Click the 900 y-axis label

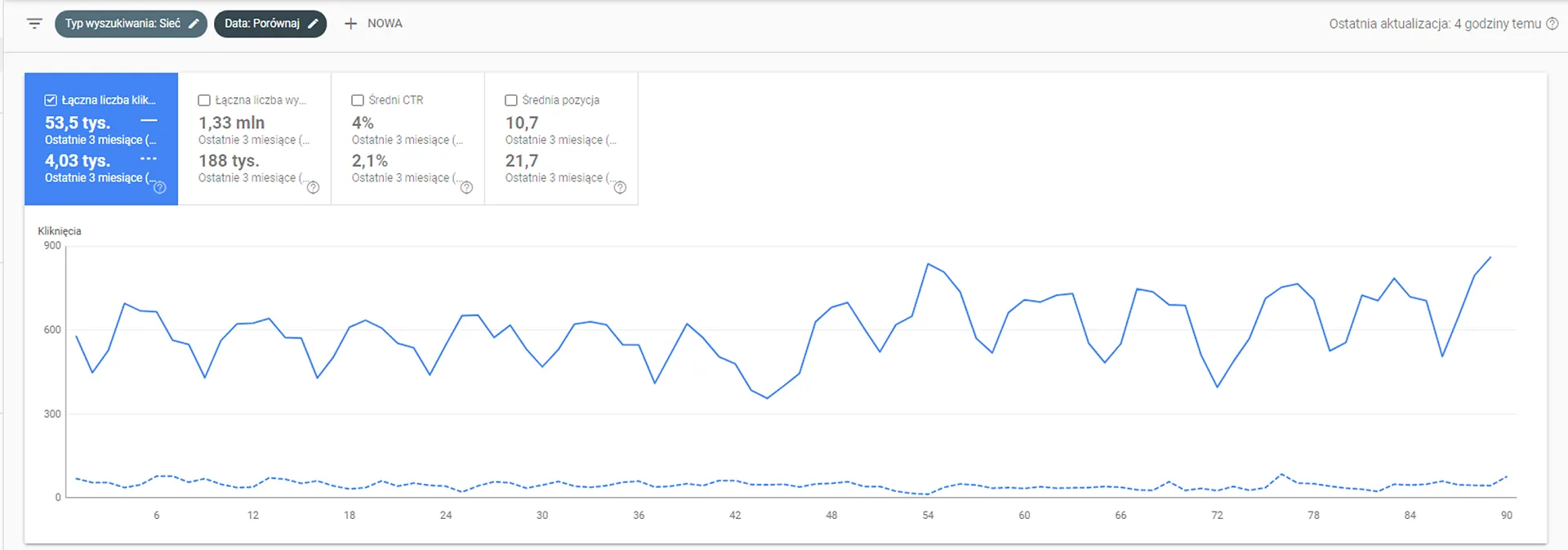tap(52, 246)
